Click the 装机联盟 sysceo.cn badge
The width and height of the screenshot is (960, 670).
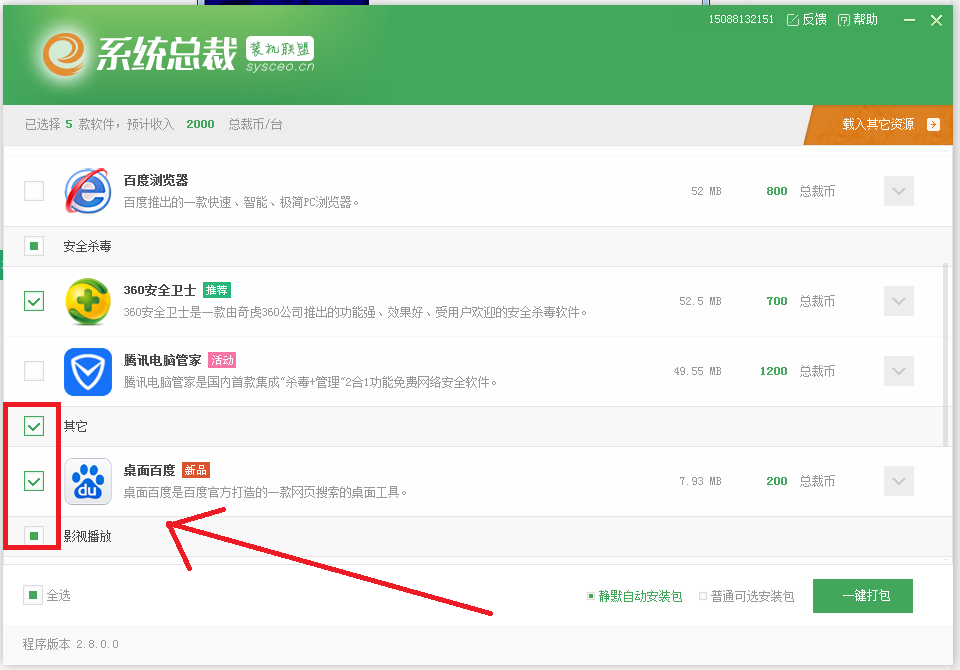(x=280, y=55)
